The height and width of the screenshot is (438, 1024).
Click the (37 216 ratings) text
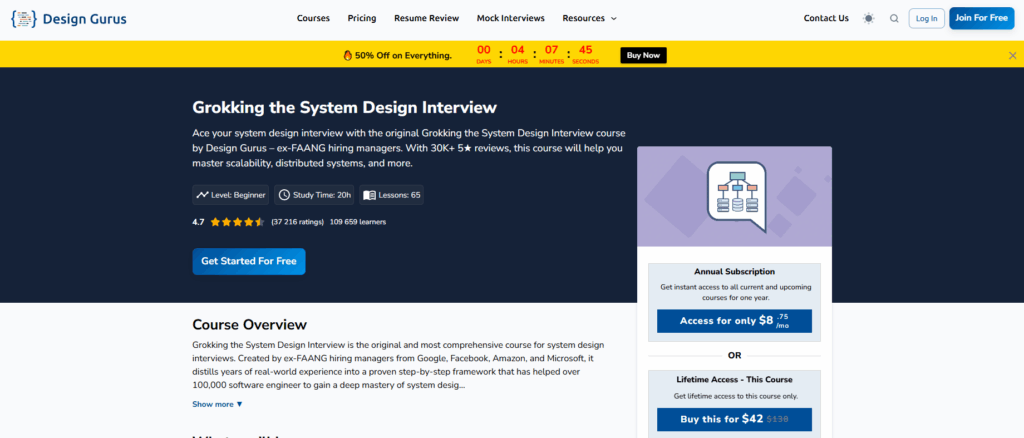297,222
